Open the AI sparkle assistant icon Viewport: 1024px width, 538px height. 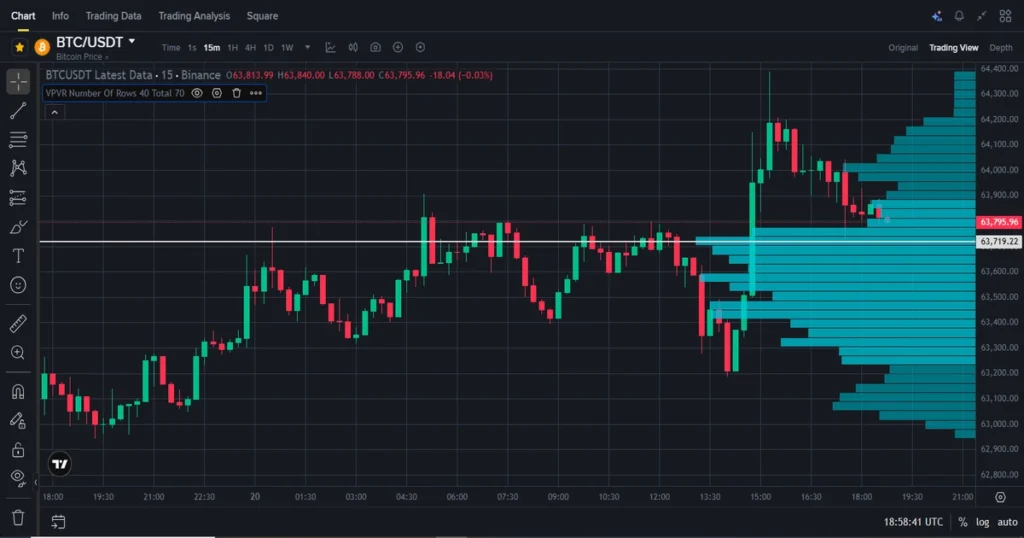coord(936,16)
